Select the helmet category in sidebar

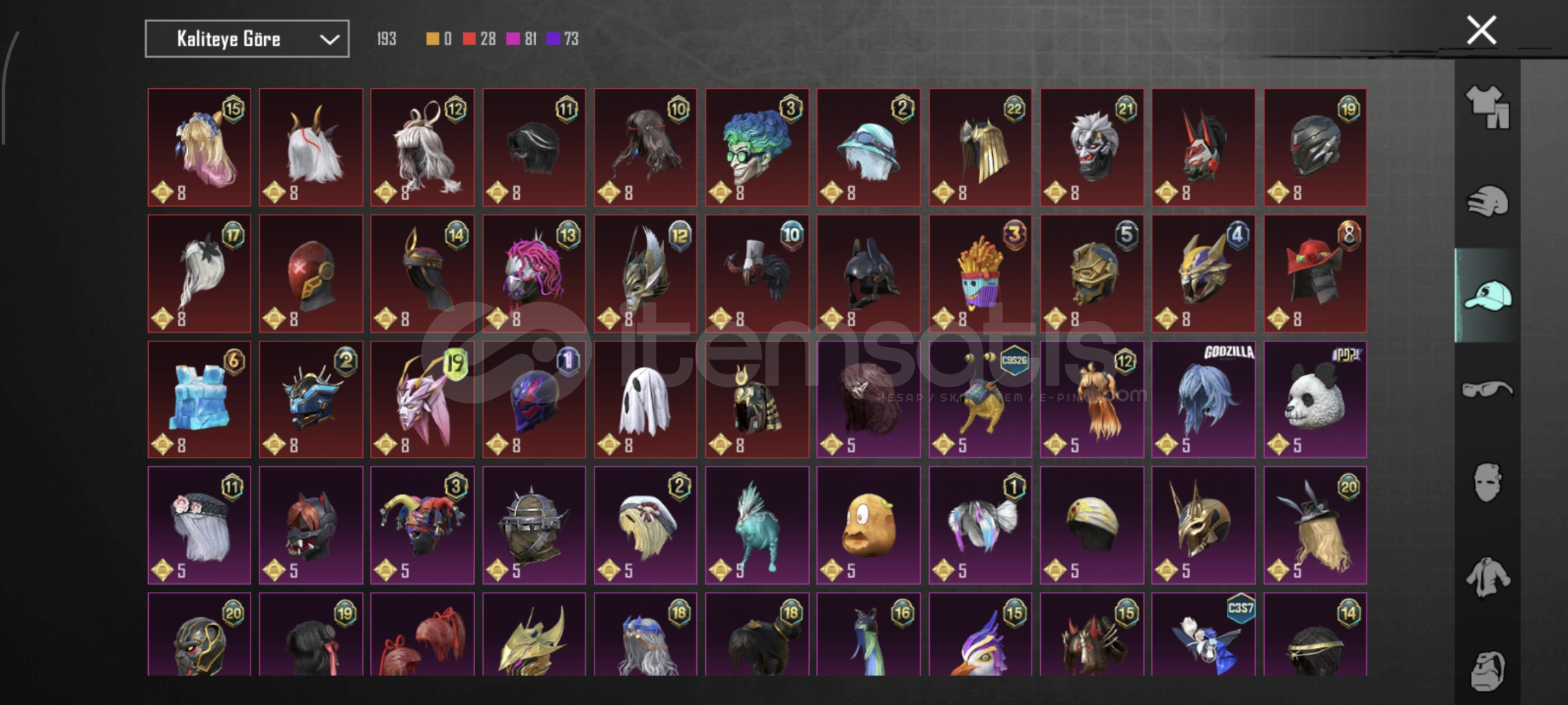coord(1487,200)
